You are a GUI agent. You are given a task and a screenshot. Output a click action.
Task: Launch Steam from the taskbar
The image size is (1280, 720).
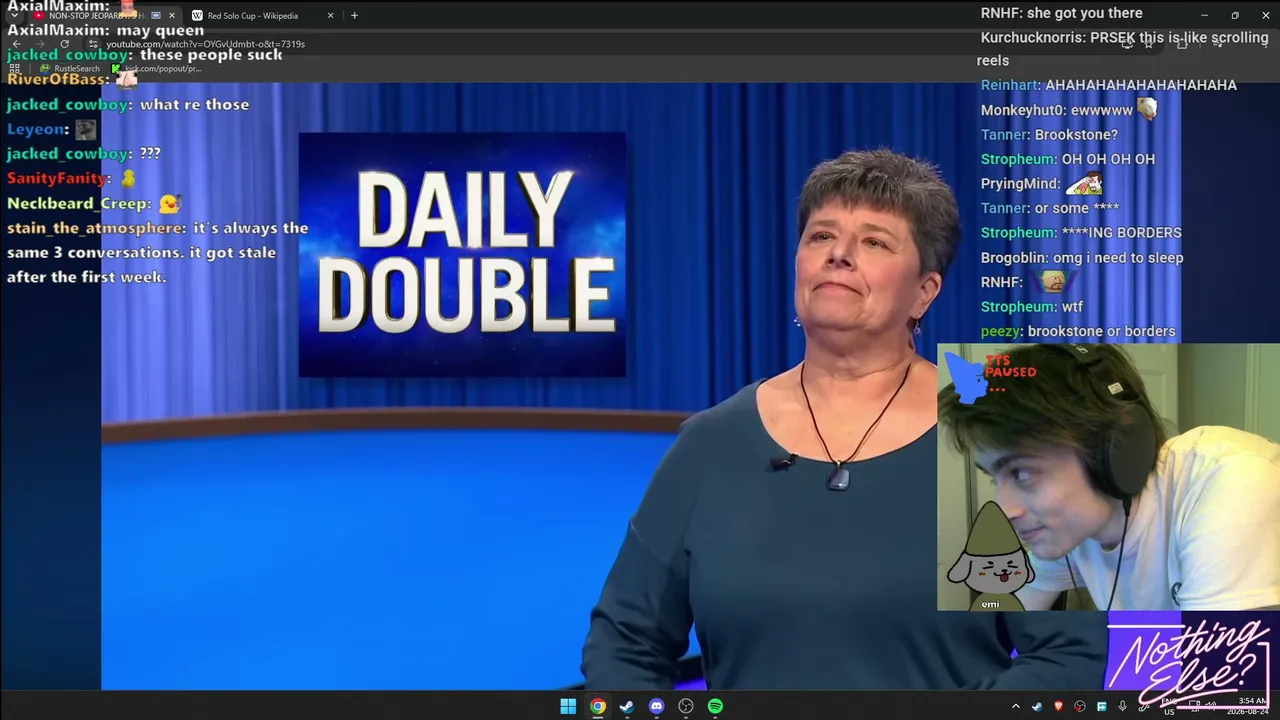[626, 706]
